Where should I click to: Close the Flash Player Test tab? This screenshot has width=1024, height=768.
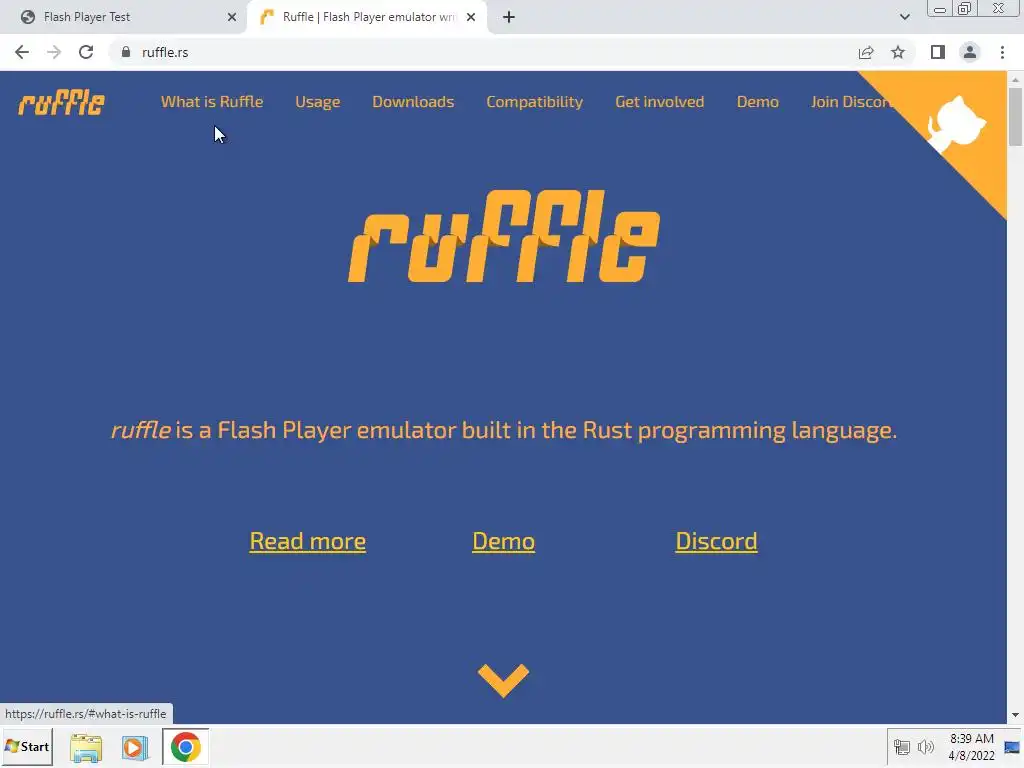(x=232, y=17)
